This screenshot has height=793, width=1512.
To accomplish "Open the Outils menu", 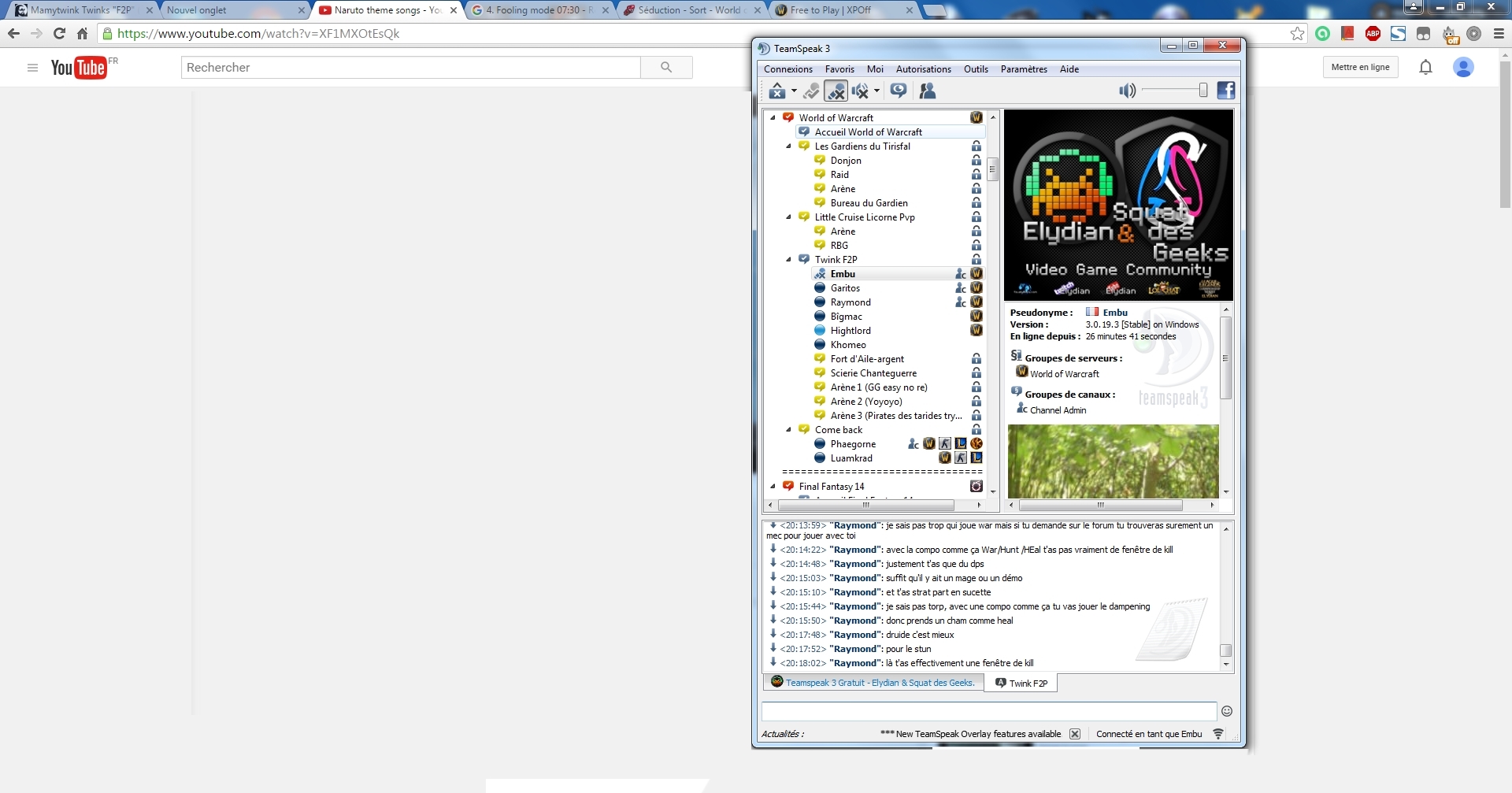I will pos(976,69).
